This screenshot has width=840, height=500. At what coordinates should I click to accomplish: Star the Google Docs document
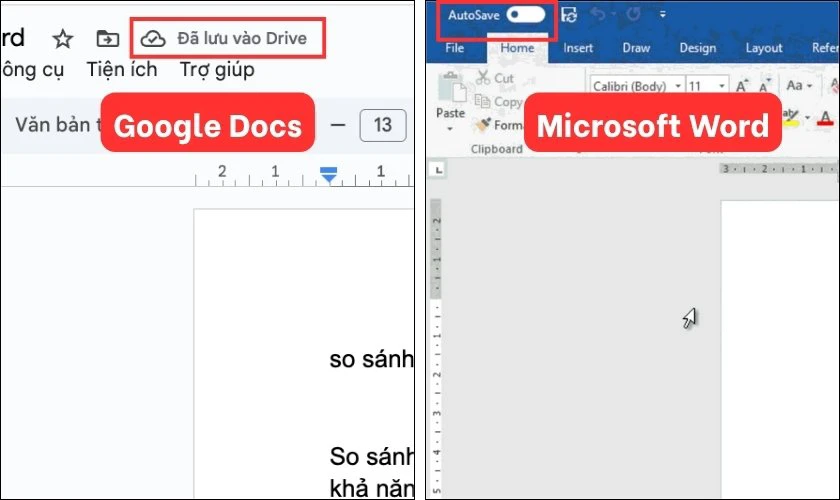pos(63,39)
